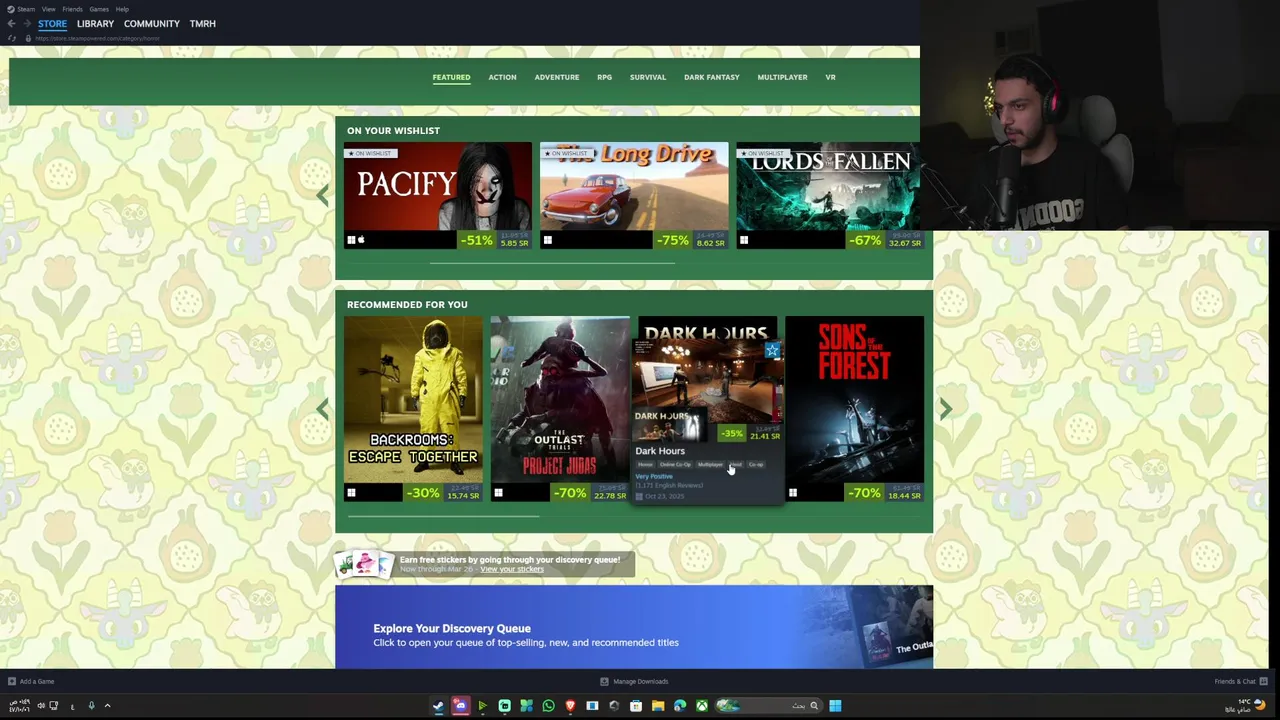Click the Friends & Chat icon
The height and width of the screenshot is (720, 1280).
[x=1264, y=681]
